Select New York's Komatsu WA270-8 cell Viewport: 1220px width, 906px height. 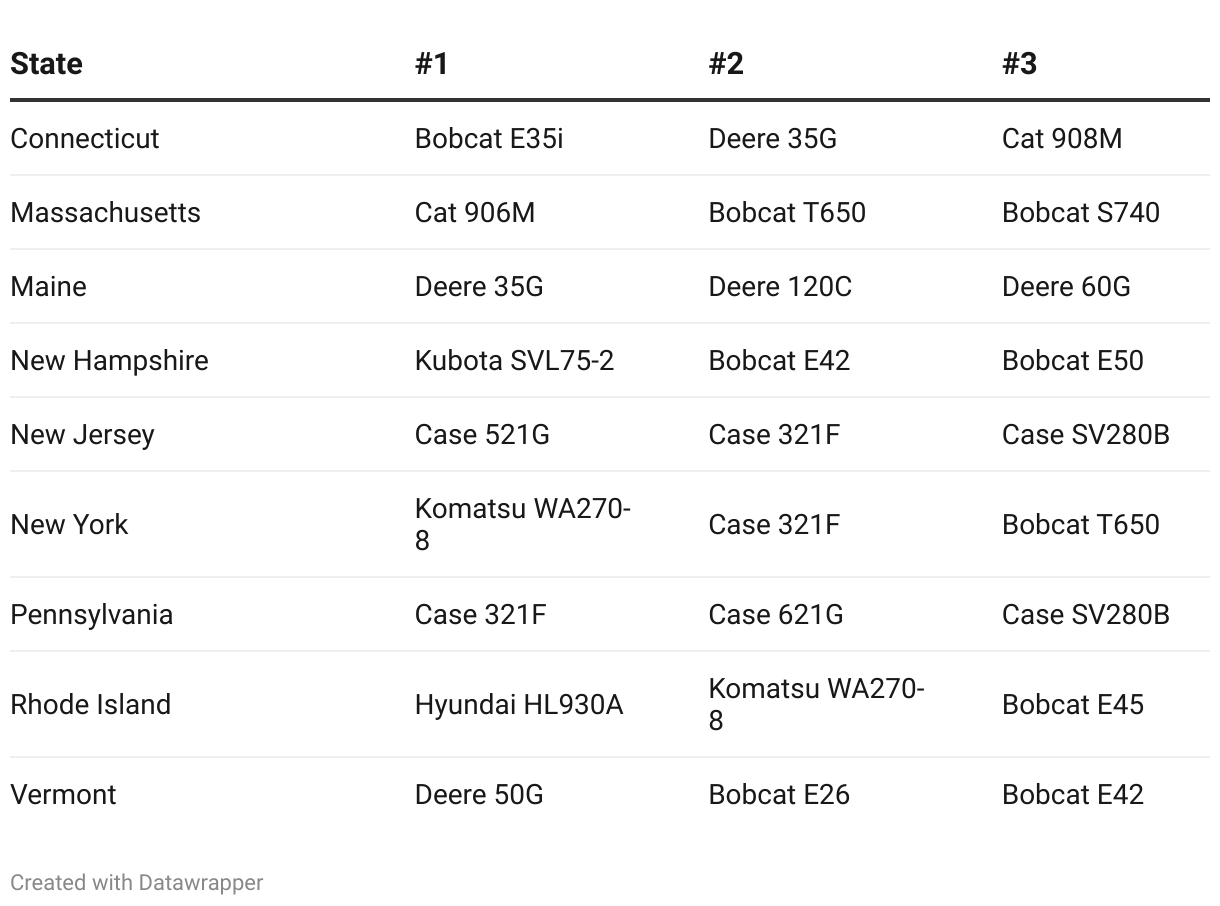[x=523, y=524]
